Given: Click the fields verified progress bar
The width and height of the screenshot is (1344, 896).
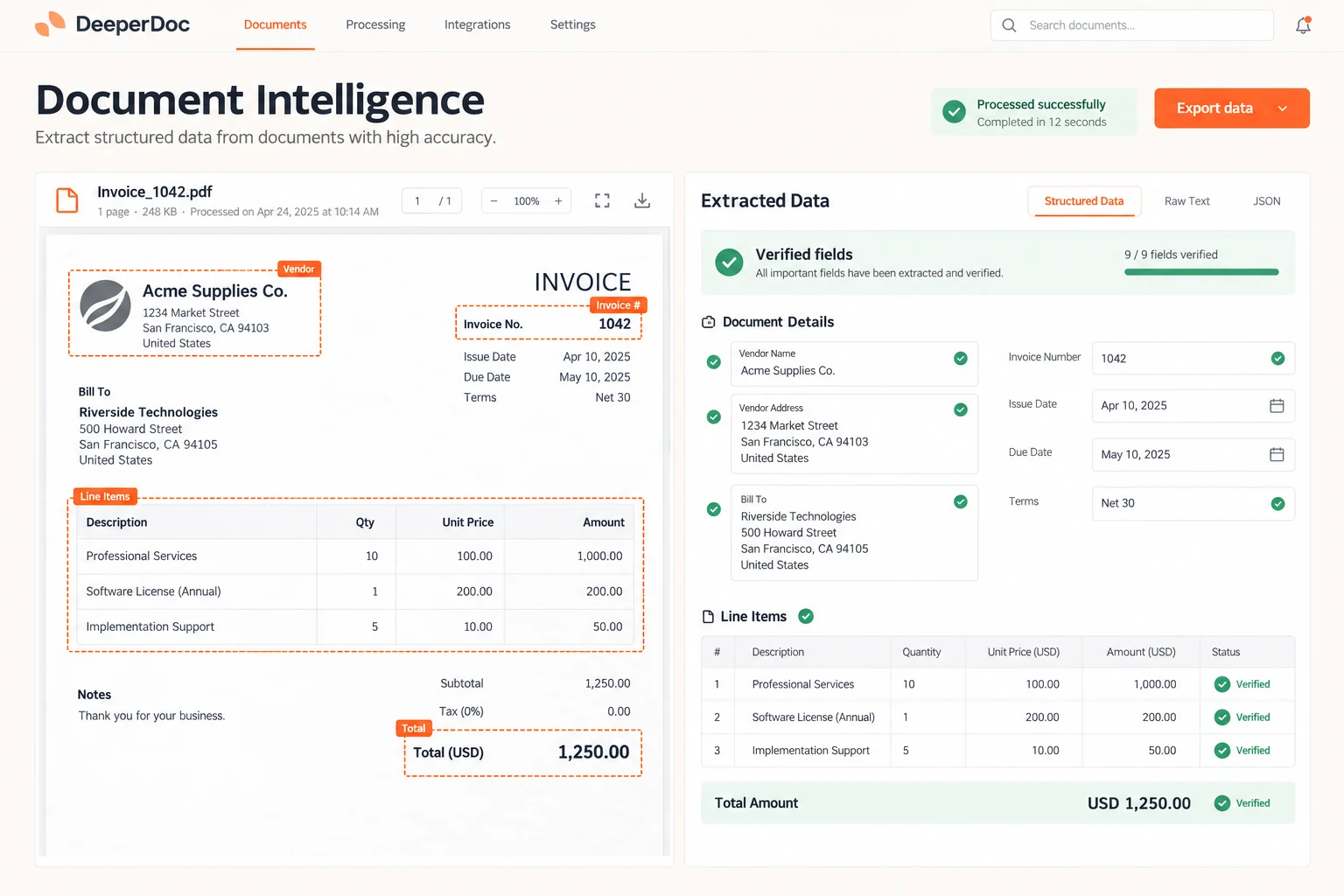Looking at the screenshot, I should pos(1201,272).
